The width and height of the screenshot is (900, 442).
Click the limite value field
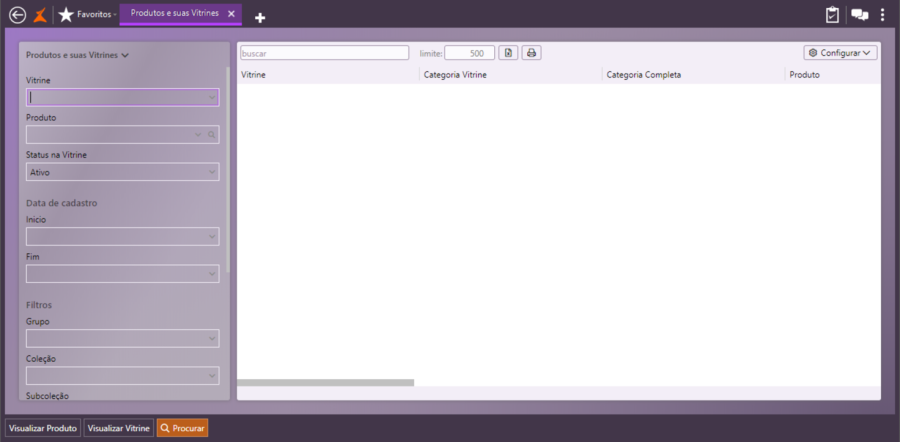click(469, 53)
